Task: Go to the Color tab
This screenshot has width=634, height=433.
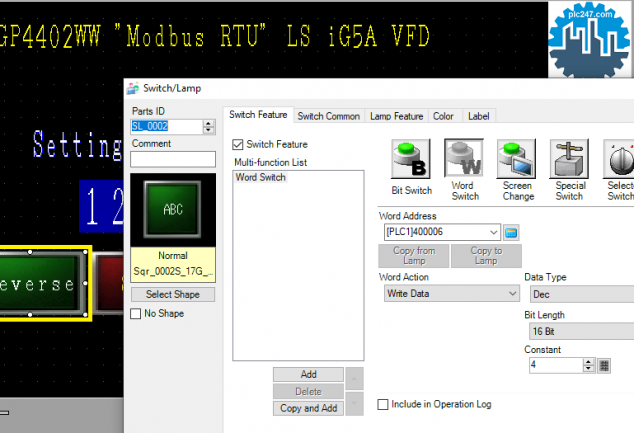Action: pyautogui.click(x=443, y=116)
